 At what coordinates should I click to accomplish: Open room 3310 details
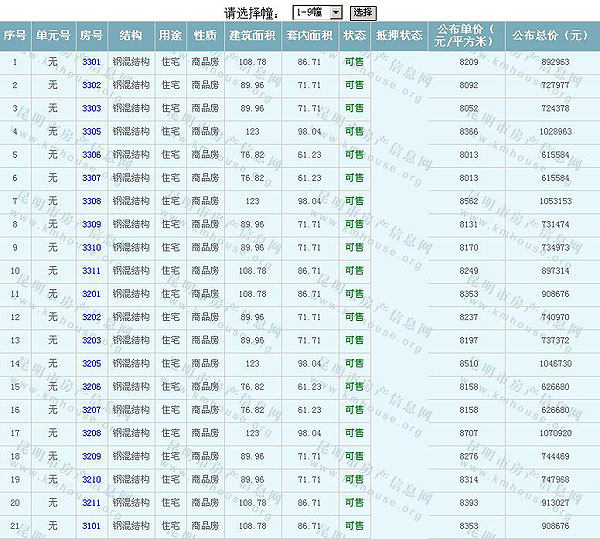(x=91, y=247)
